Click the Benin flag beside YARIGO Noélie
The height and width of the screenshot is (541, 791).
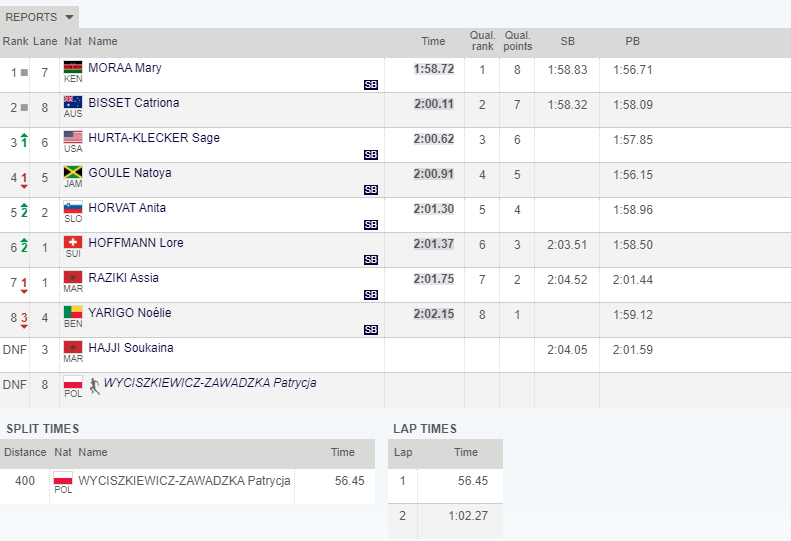pos(73,312)
